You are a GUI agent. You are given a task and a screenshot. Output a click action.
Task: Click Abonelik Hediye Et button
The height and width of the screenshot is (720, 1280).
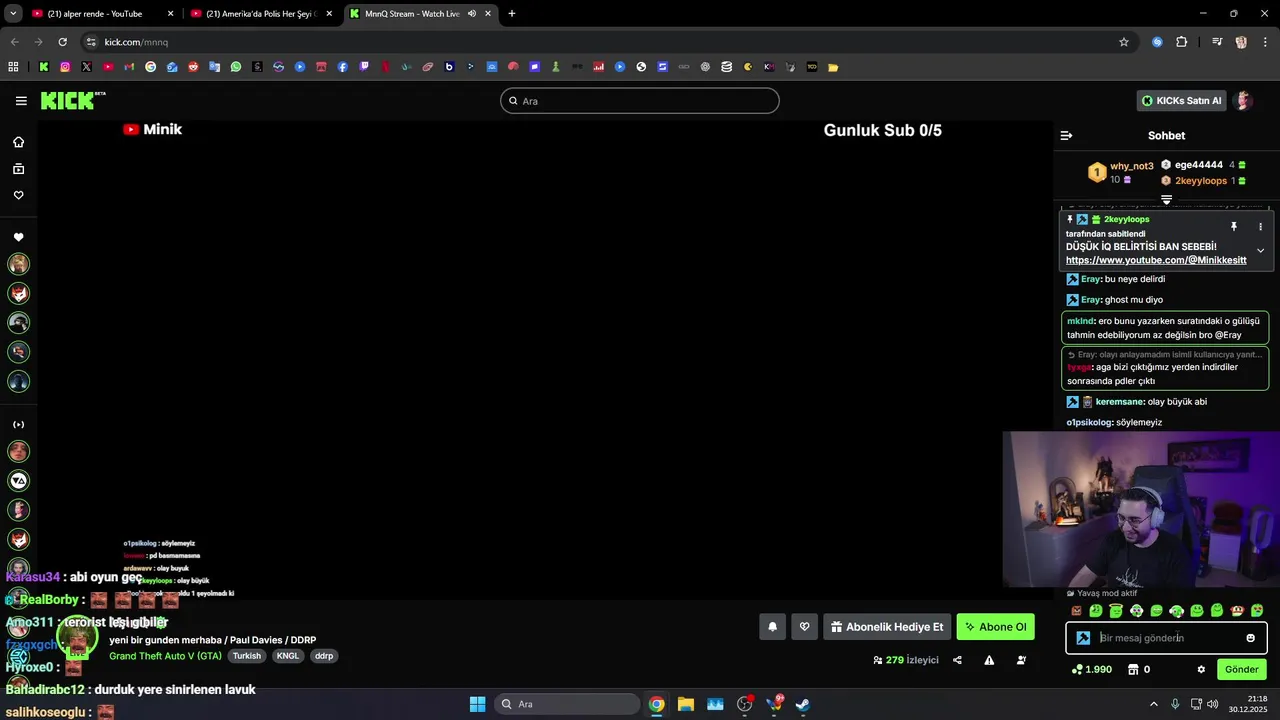(887, 627)
